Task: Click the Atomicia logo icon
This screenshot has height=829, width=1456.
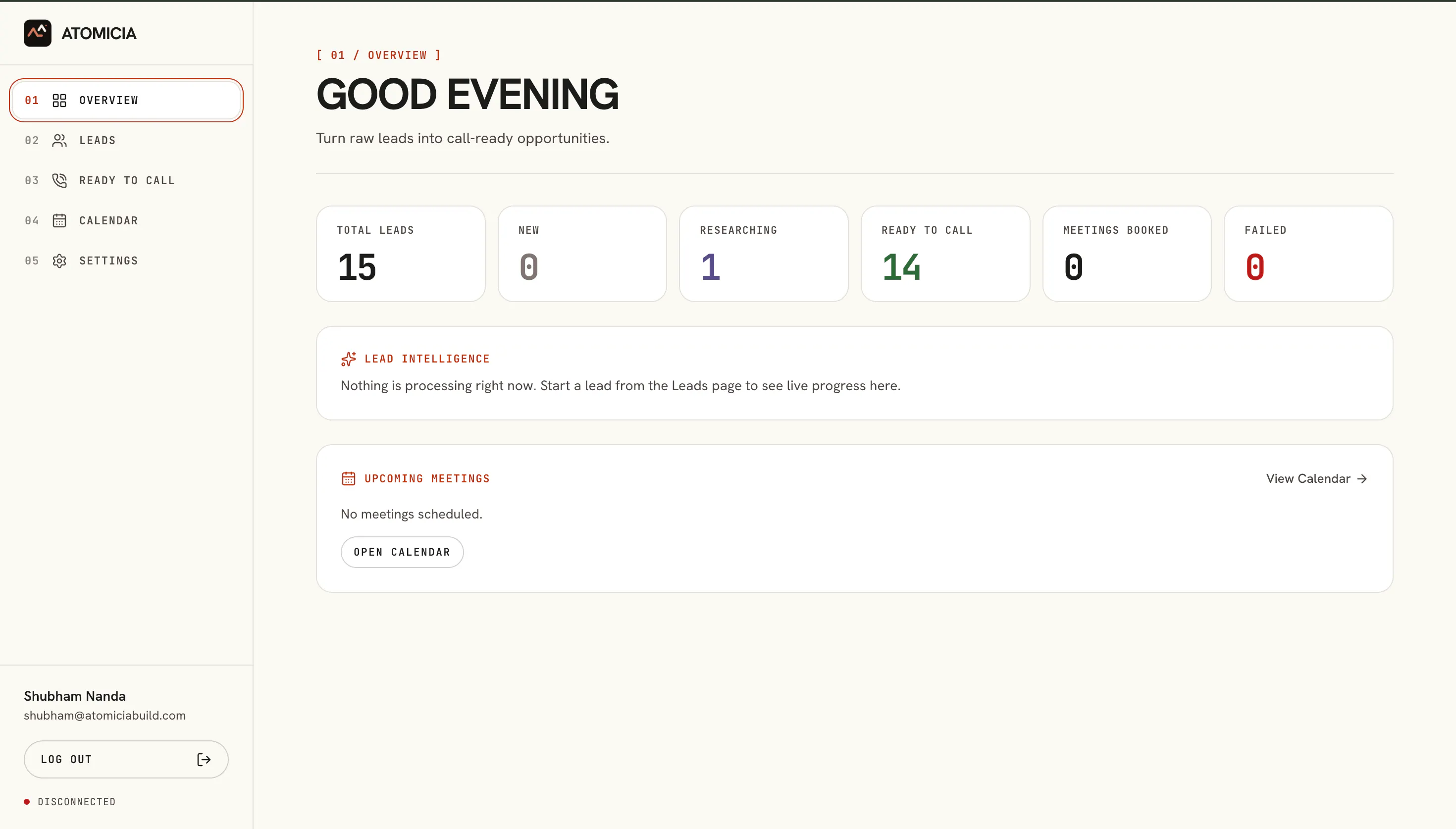Action: 38,33
